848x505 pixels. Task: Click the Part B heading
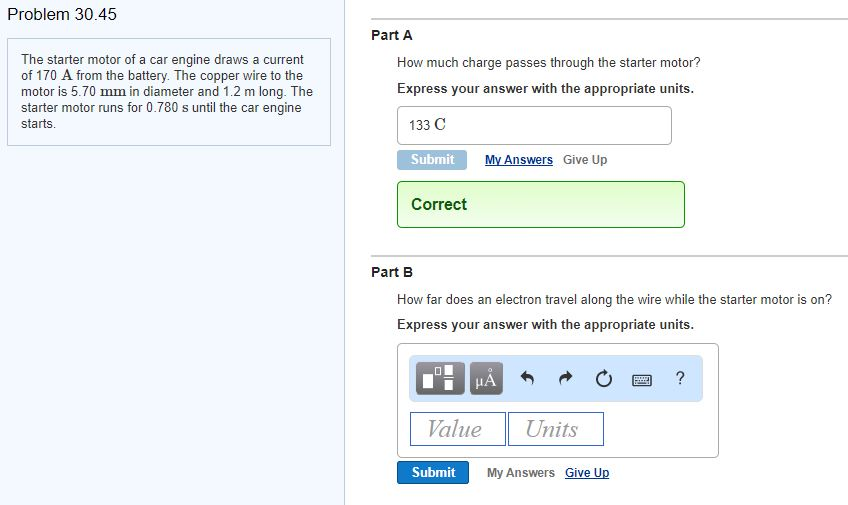click(392, 272)
